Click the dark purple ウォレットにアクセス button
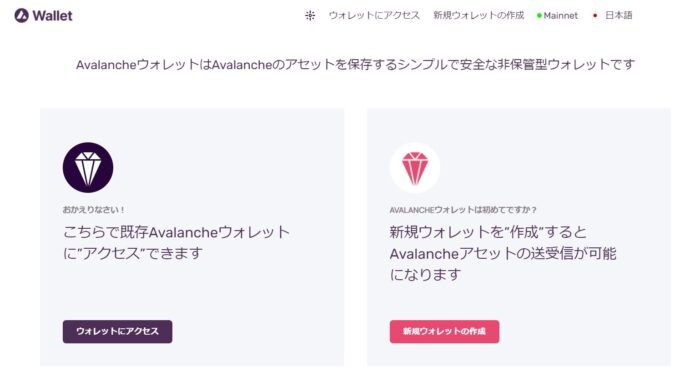The image size is (700, 377). [117, 331]
